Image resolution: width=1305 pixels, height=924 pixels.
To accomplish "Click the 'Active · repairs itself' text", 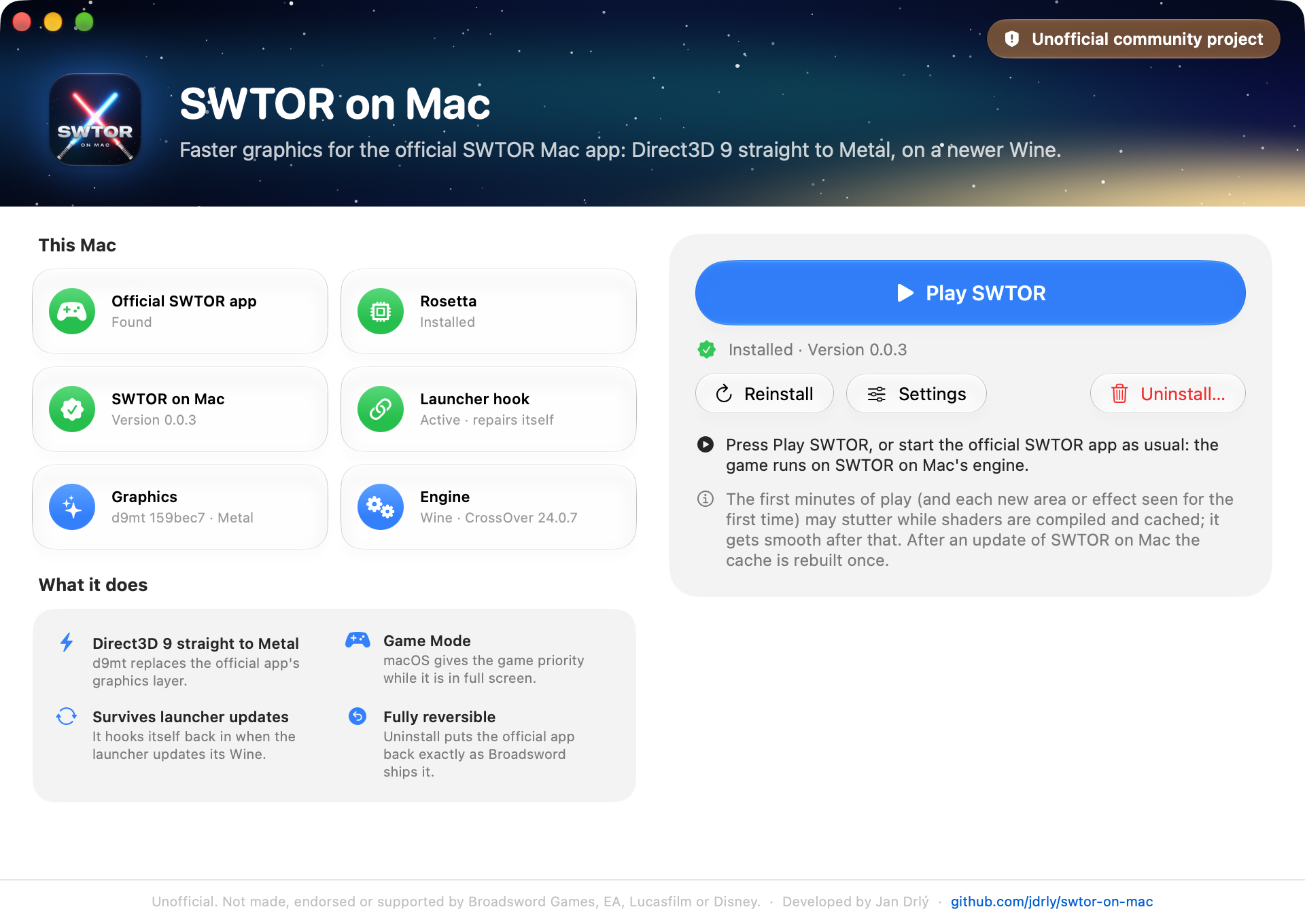I will tap(487, 420).
